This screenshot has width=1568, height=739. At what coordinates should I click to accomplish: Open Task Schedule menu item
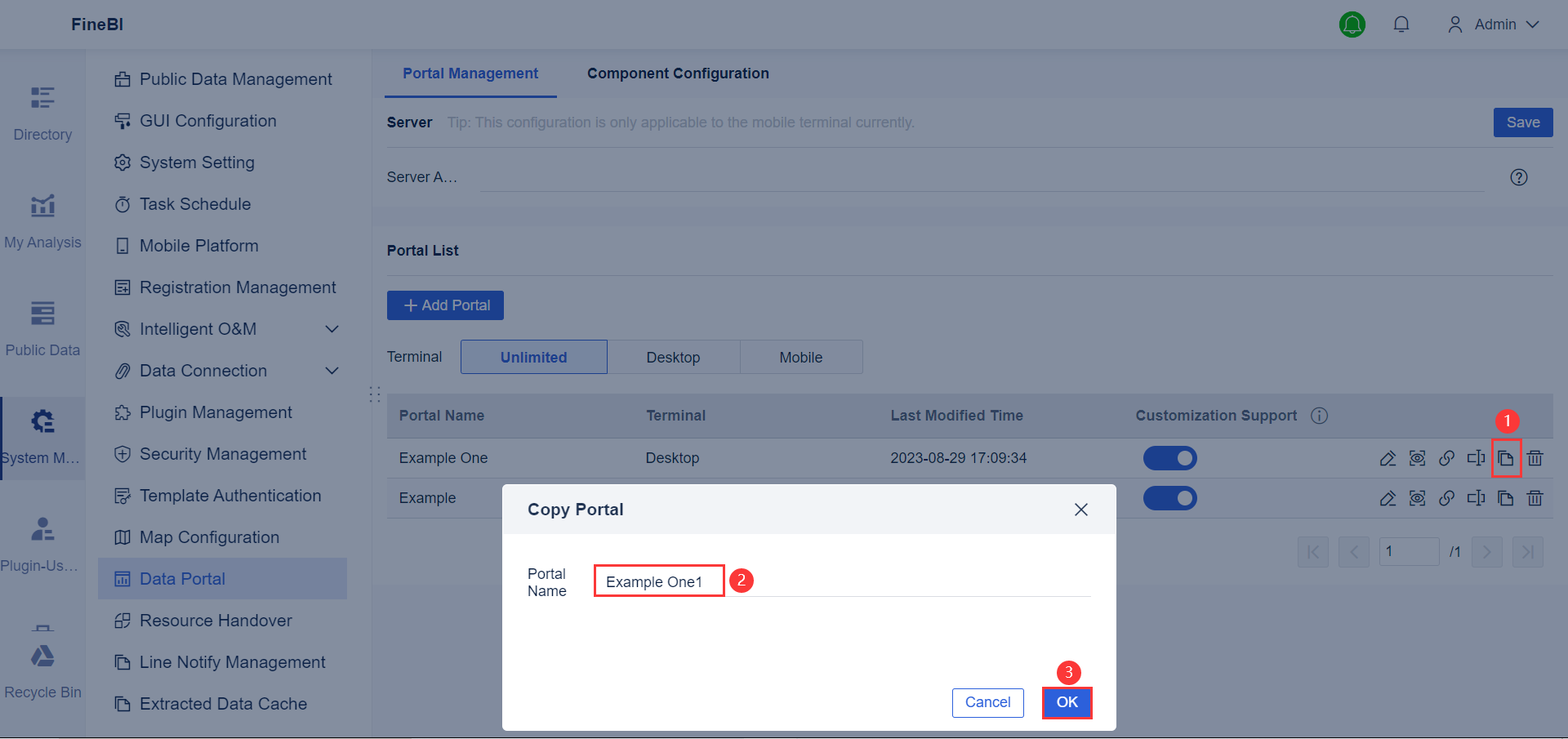tap(222, 204)
